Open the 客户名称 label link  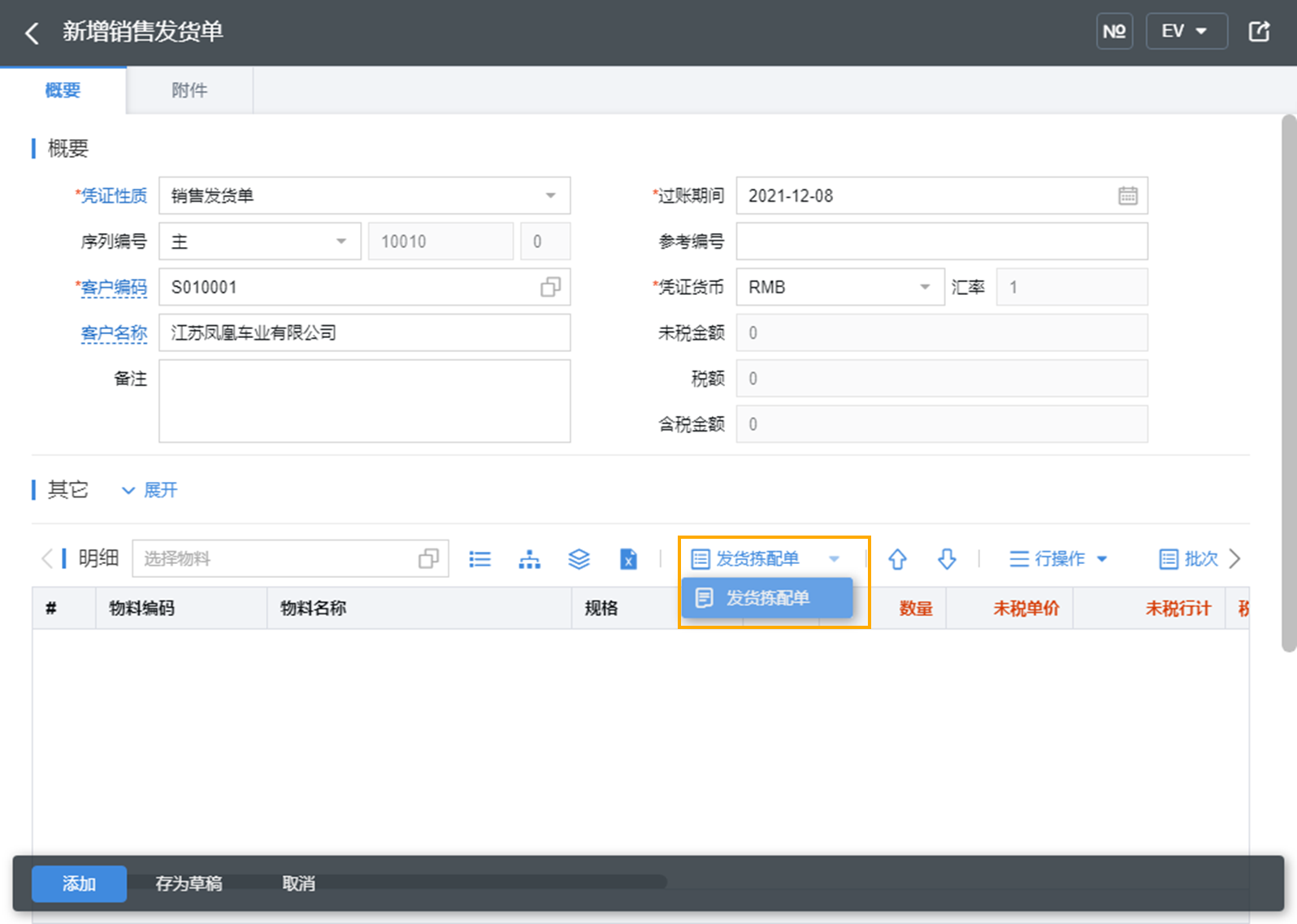pos(114,332)
